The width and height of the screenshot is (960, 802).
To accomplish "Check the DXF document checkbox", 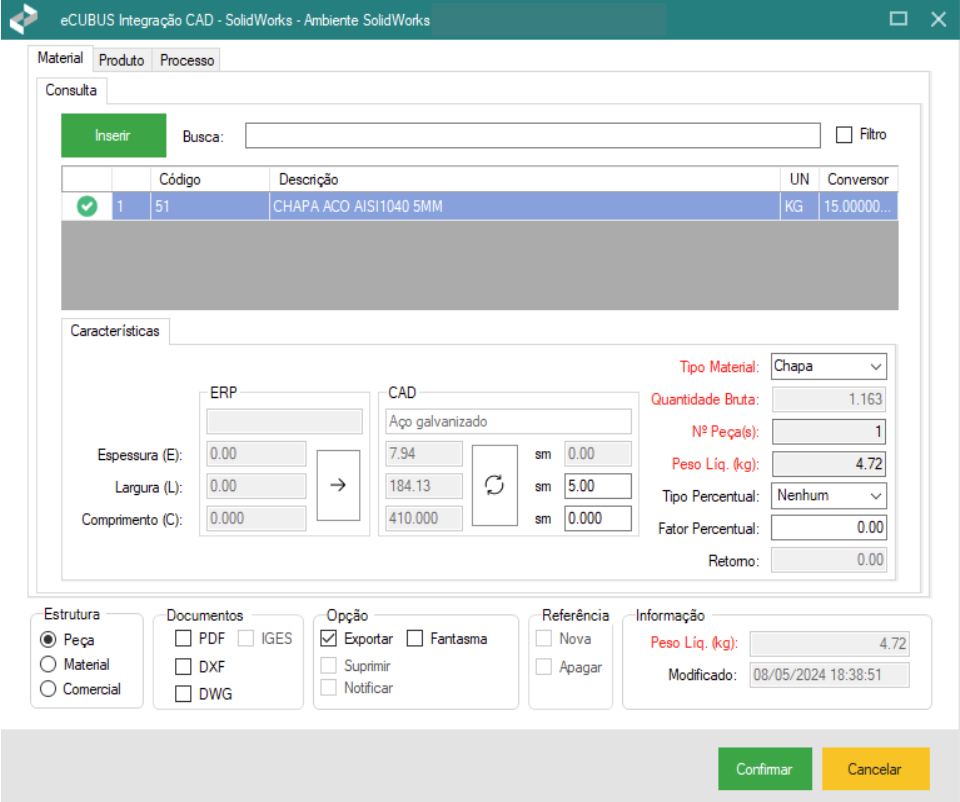I will [x=183, y=666].
